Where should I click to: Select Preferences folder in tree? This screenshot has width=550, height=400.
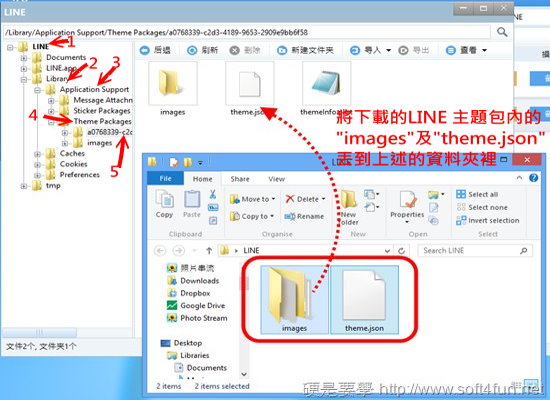(80, 175)
